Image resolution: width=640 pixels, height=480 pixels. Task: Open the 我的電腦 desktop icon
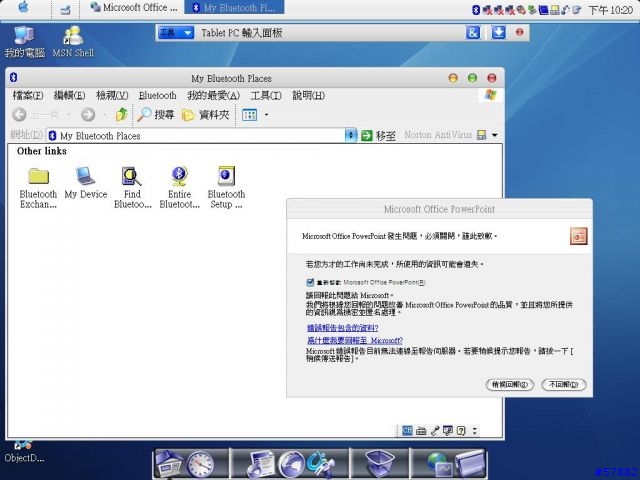[24, 42]
